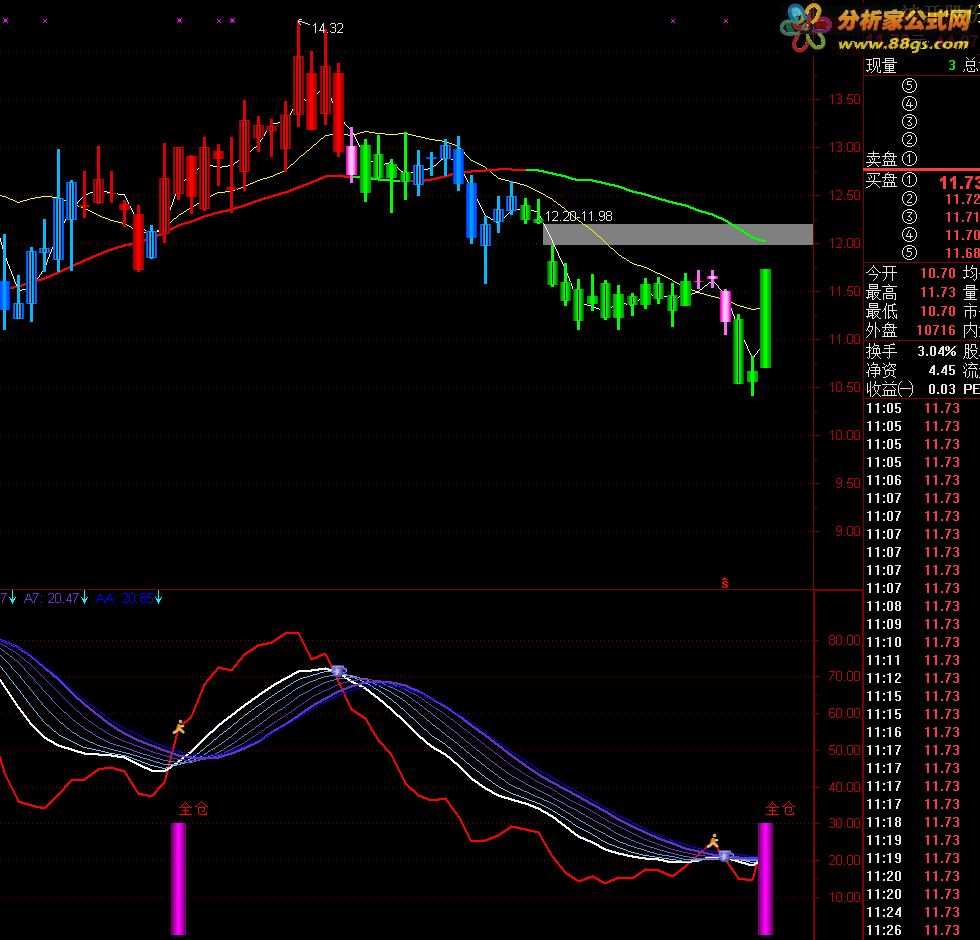This screenshot has height=940, width=980.
Task: Select the AA: 20.85 indicator value
Action: click(124, 598)
